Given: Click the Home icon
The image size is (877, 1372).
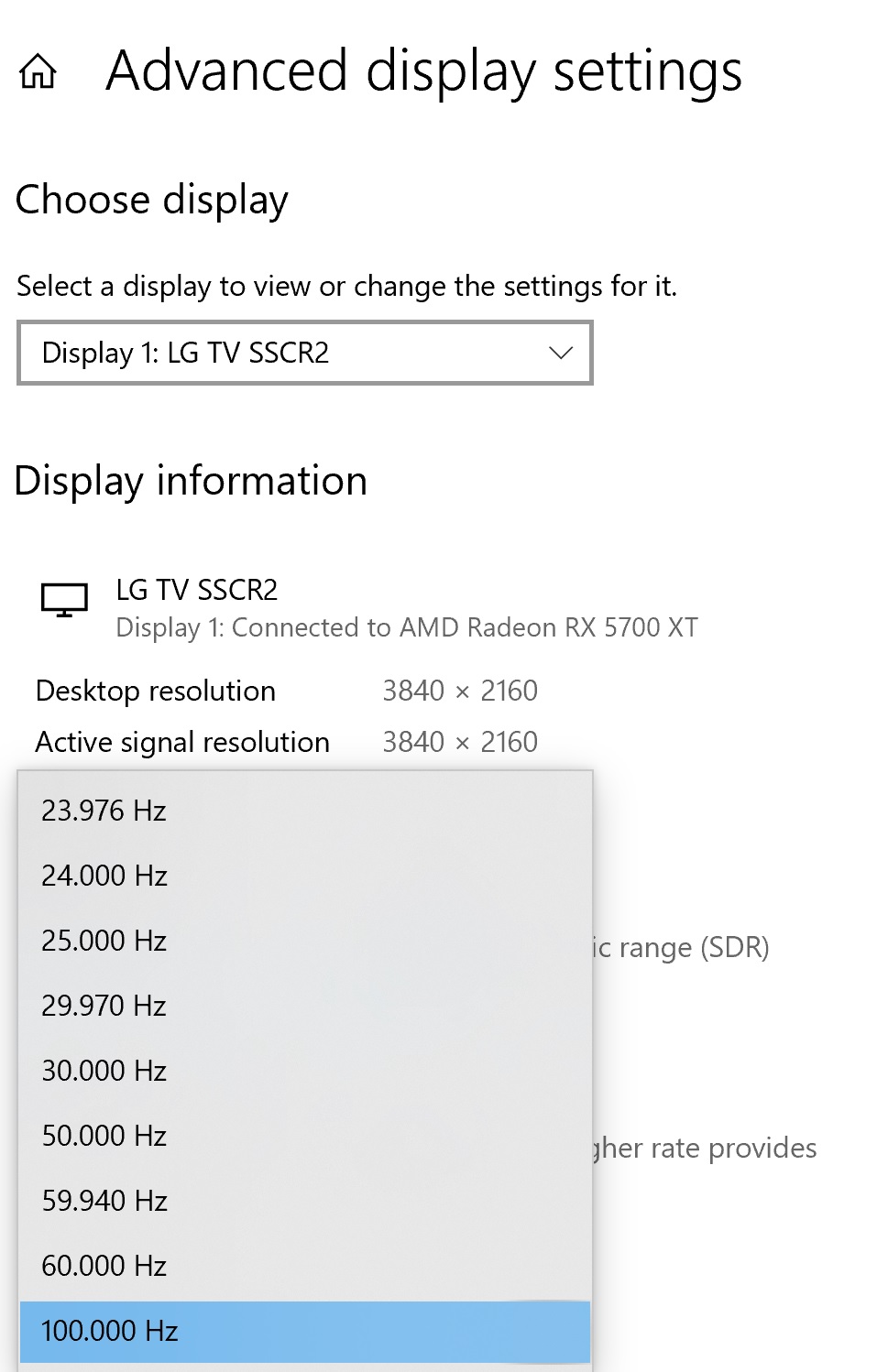Looking at the screenshot, I should click(x=38, y=72).
